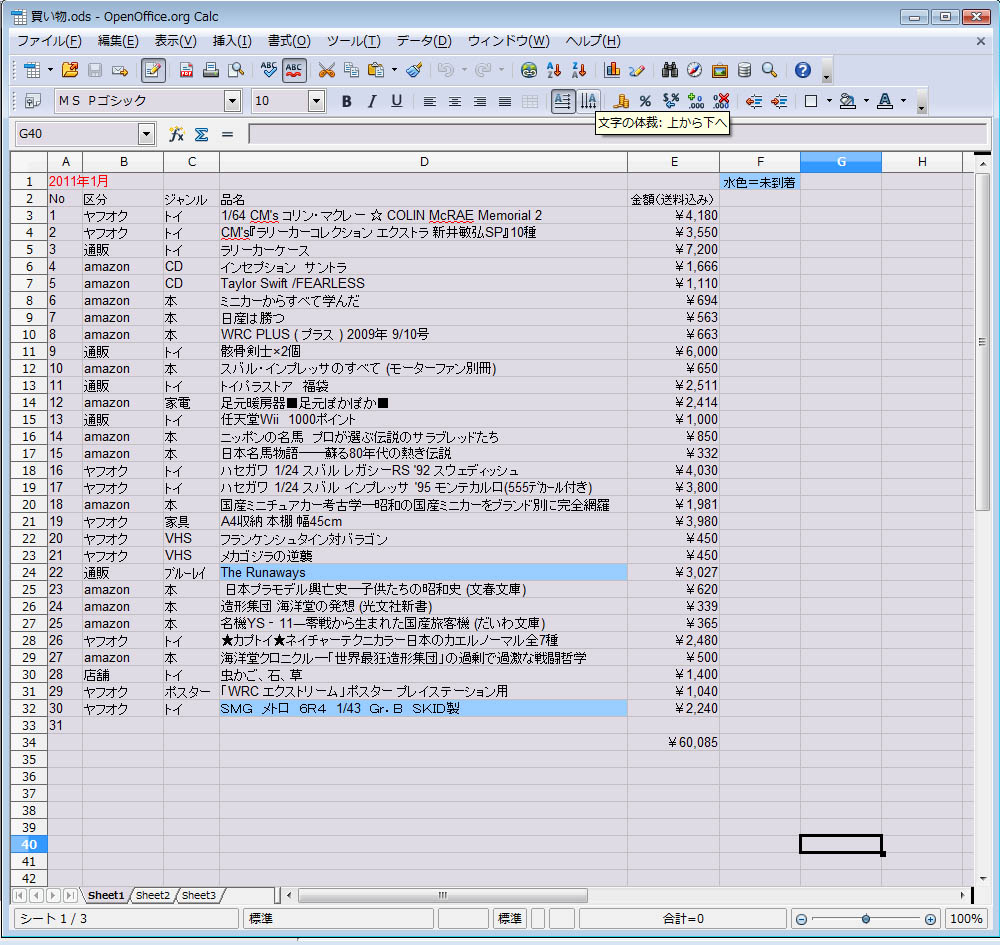Open font color dropdown arrow
The height and width of the screenshot is (945, 1000).
point(903,101)
